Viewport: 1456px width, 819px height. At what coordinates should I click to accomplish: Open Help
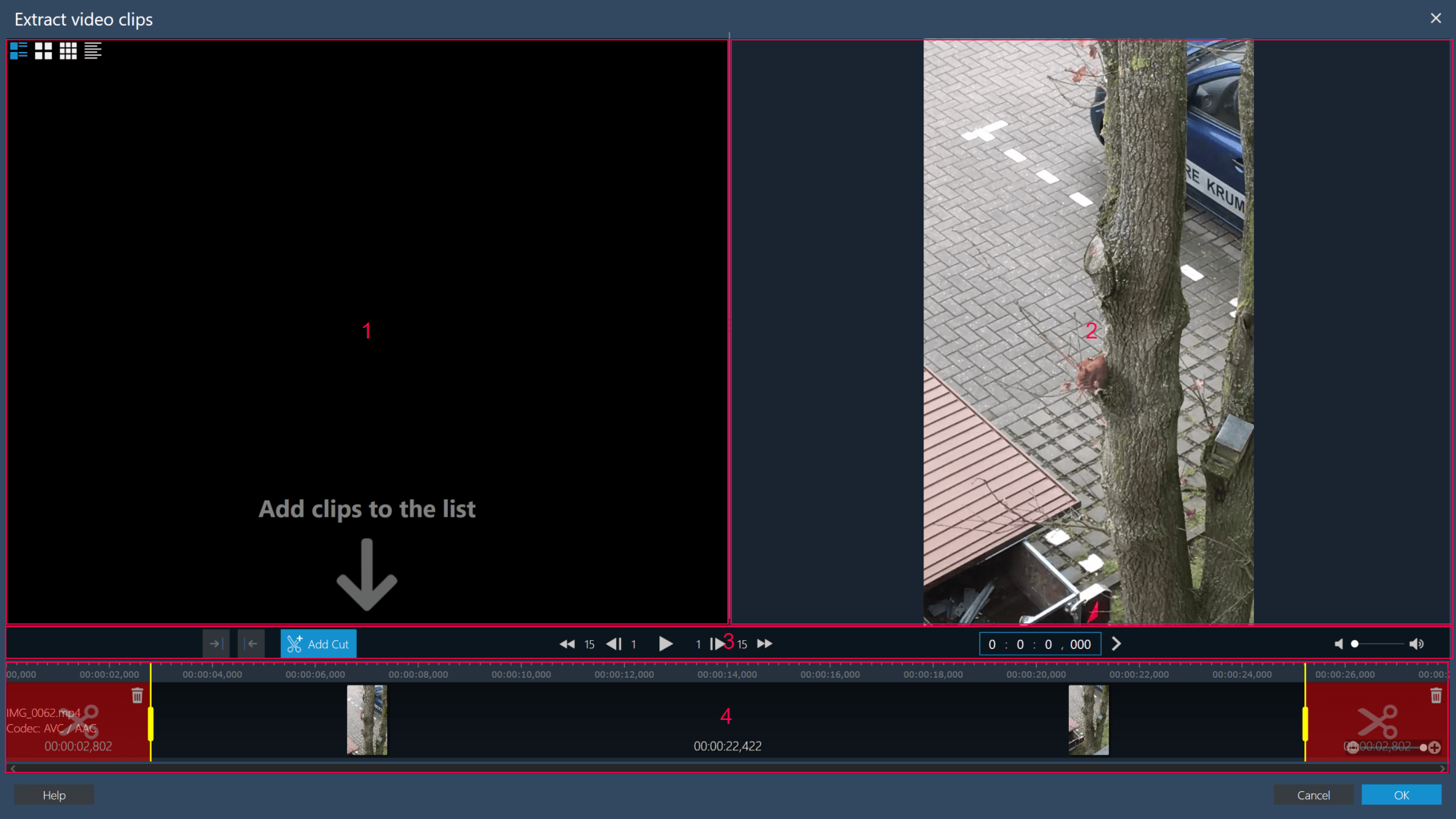pyautogui.click(x=54, y=795)
